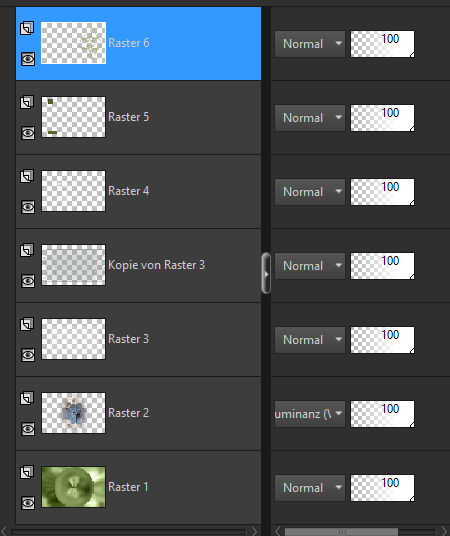Viewport: 450px width, 536px height.
Task: Open blend mode list for Kopie von Raster 3
Action: tap(310, 266)
